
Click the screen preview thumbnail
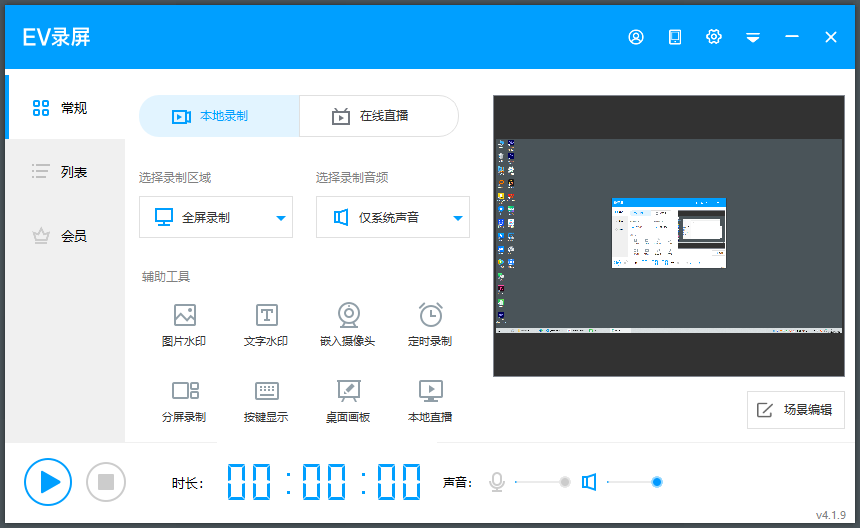(x=669, y=236)
